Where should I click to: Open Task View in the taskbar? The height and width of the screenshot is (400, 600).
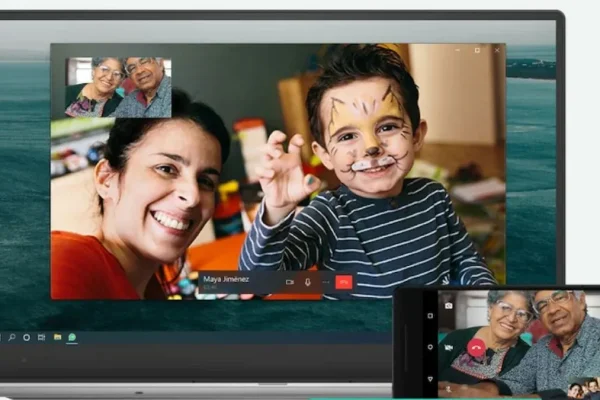(41, 337)
